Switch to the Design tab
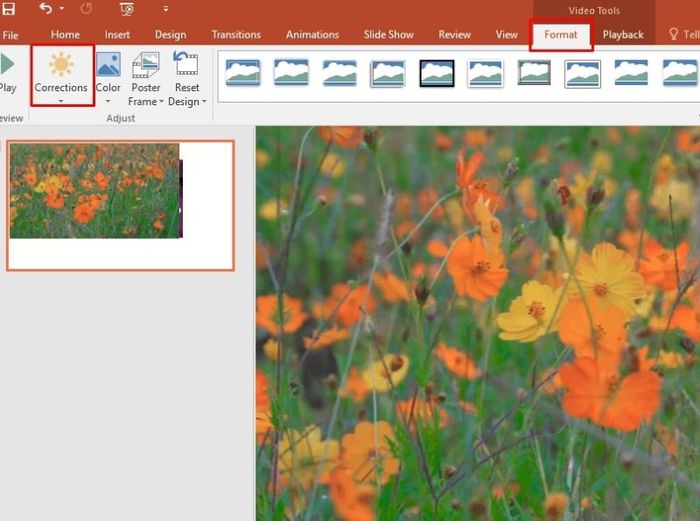This screenshot has height=521, width=700. point(171,35)
